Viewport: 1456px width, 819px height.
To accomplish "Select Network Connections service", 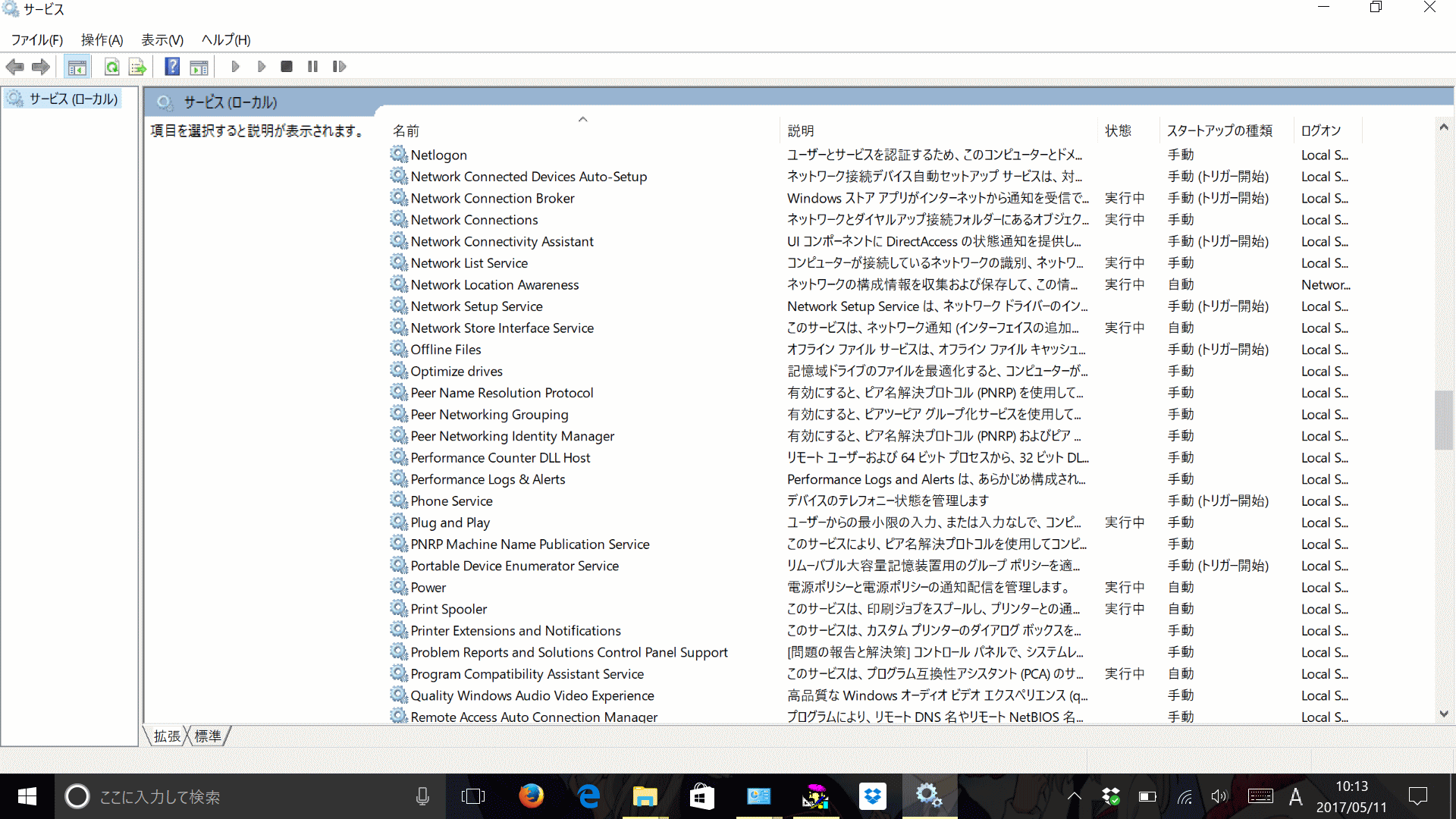I will click(473, 219).
